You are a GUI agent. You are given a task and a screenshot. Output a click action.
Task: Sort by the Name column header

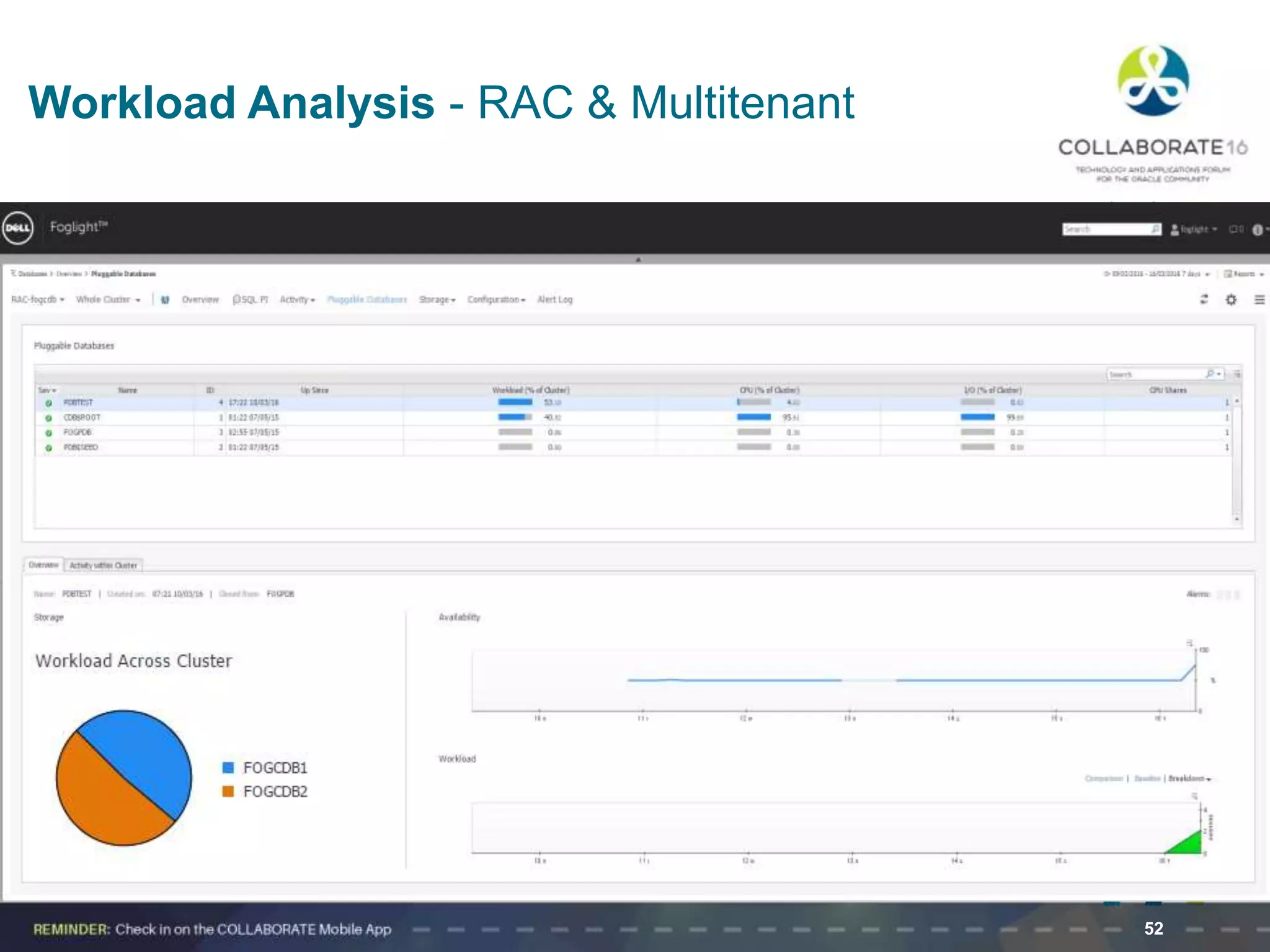click(127, 390)
